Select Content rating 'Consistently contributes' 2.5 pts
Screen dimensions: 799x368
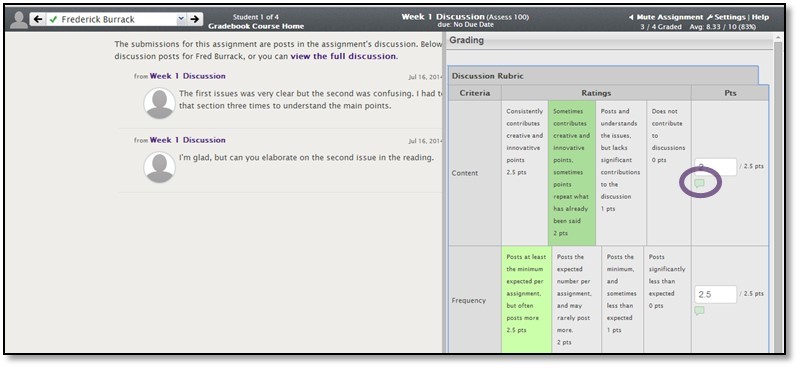point(525,173)
